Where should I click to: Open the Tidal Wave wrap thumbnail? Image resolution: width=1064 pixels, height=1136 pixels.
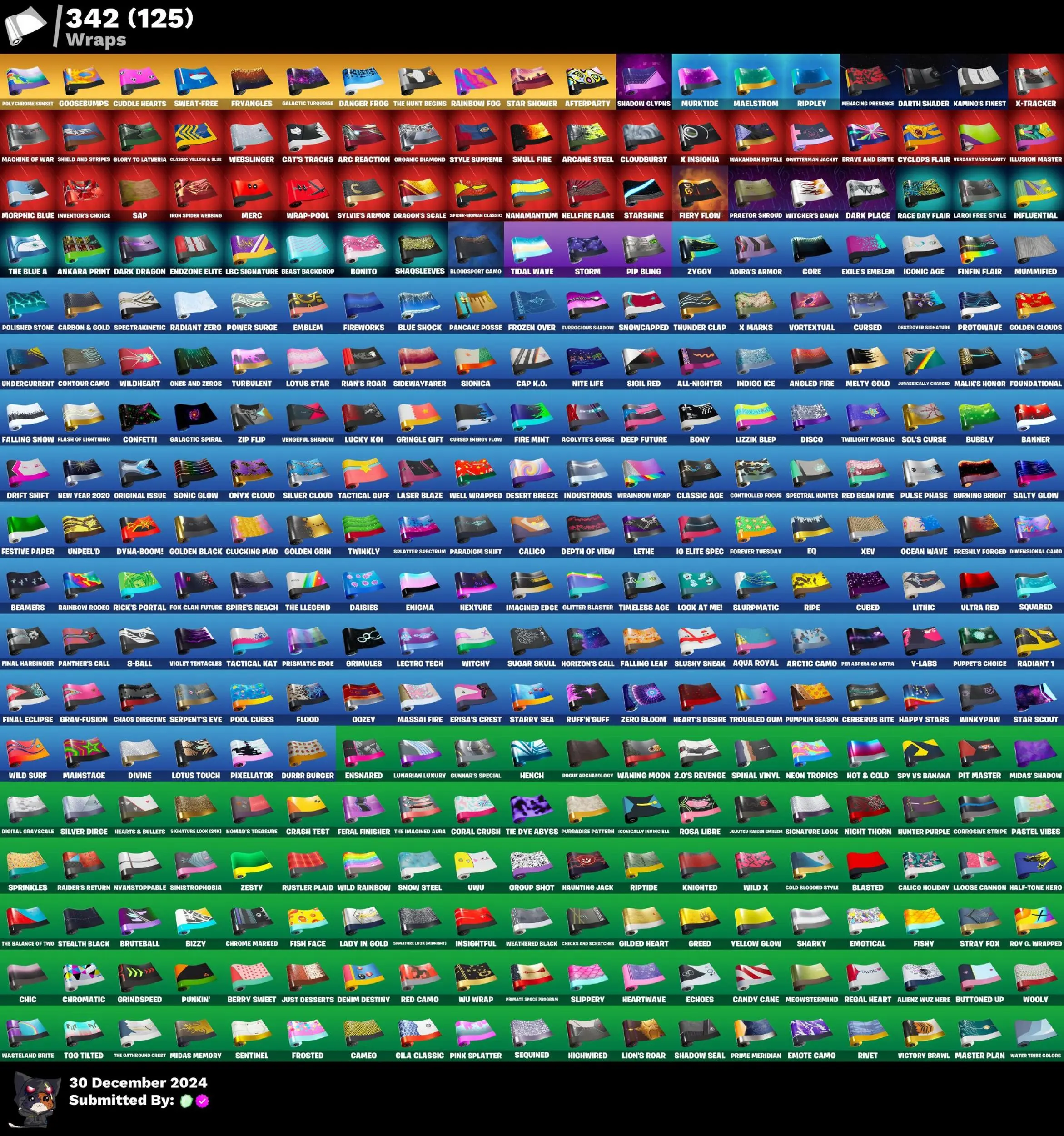(532, 249)
